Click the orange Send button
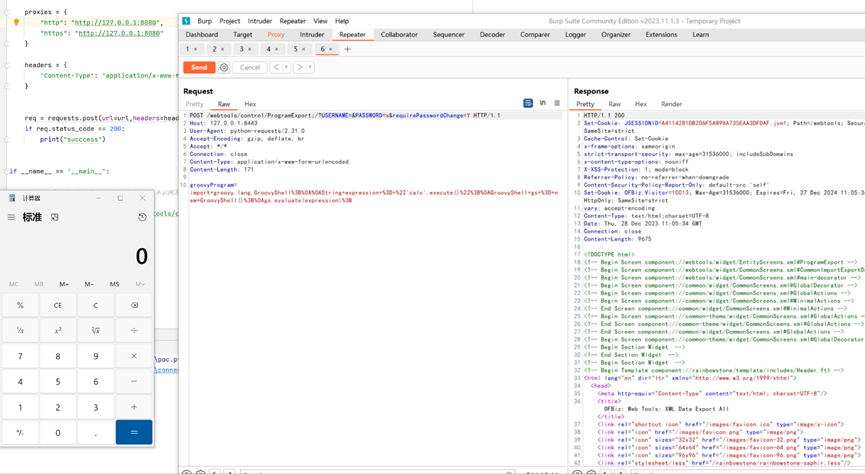The width and height of the screenshot is (865, 474). pos(199,67)
